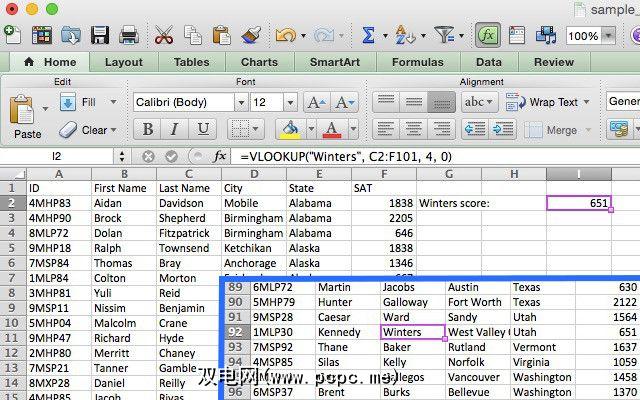This screenshot has width=640, height=400.
Task: Click the Save floppy disk icon
Action: click(x=100, y=36)
